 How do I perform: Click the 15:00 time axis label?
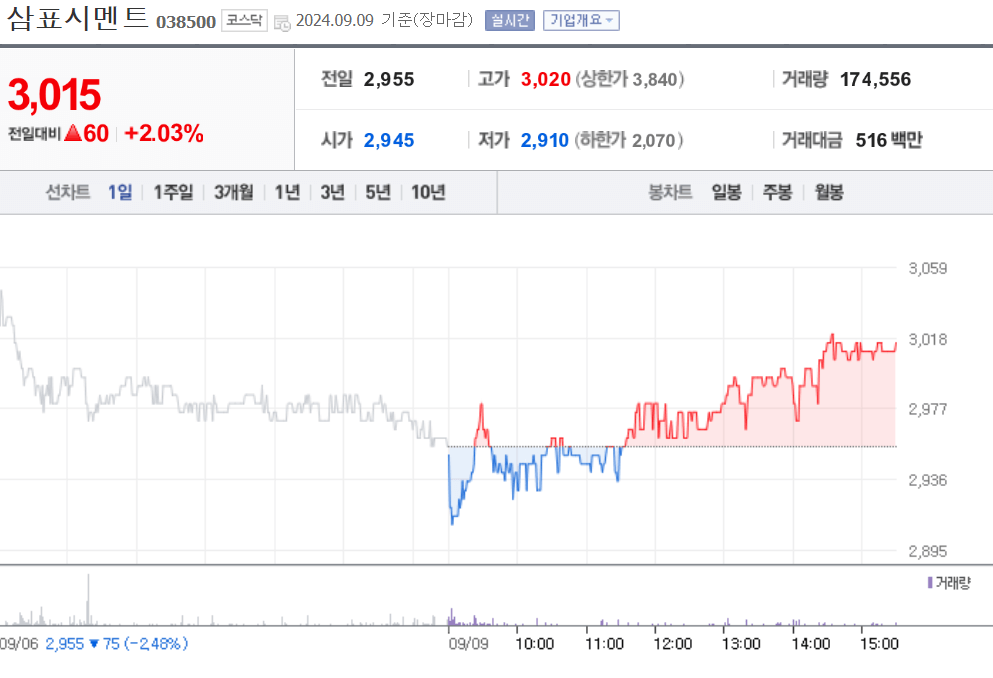tap(879, 644)
